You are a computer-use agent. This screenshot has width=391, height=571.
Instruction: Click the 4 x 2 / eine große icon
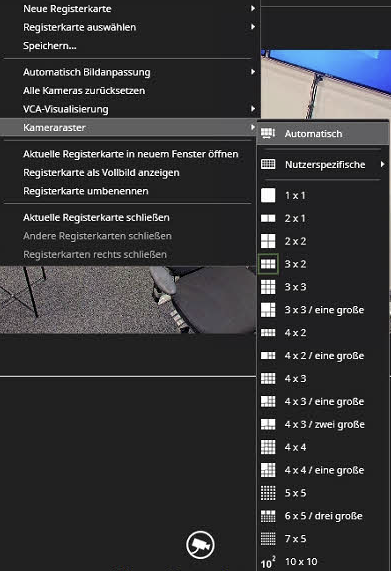coord(268,355)
